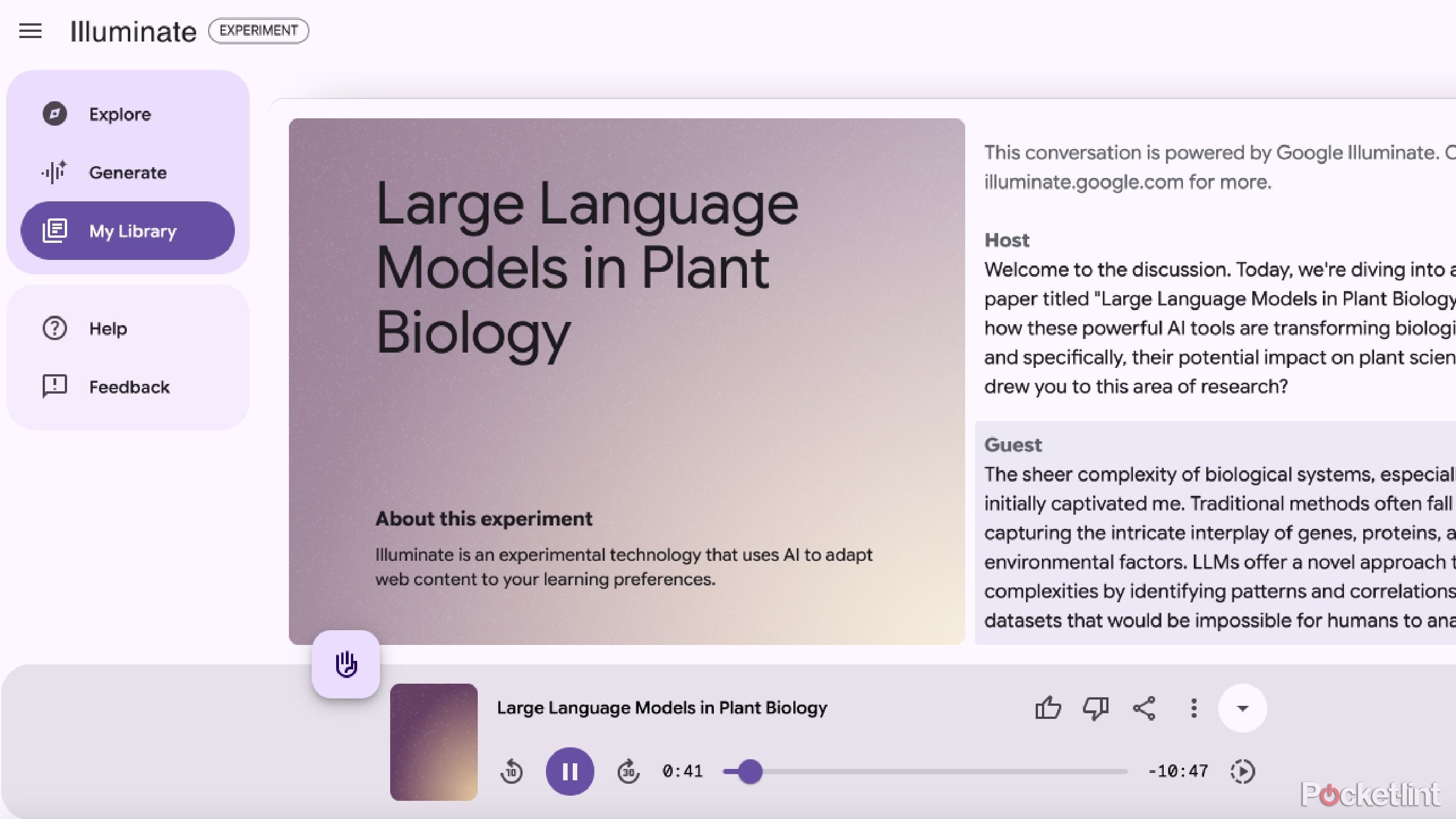Click the remaining time -10:47
The height and width of the screenshot is (819, 1456).
click(1178, 772)
